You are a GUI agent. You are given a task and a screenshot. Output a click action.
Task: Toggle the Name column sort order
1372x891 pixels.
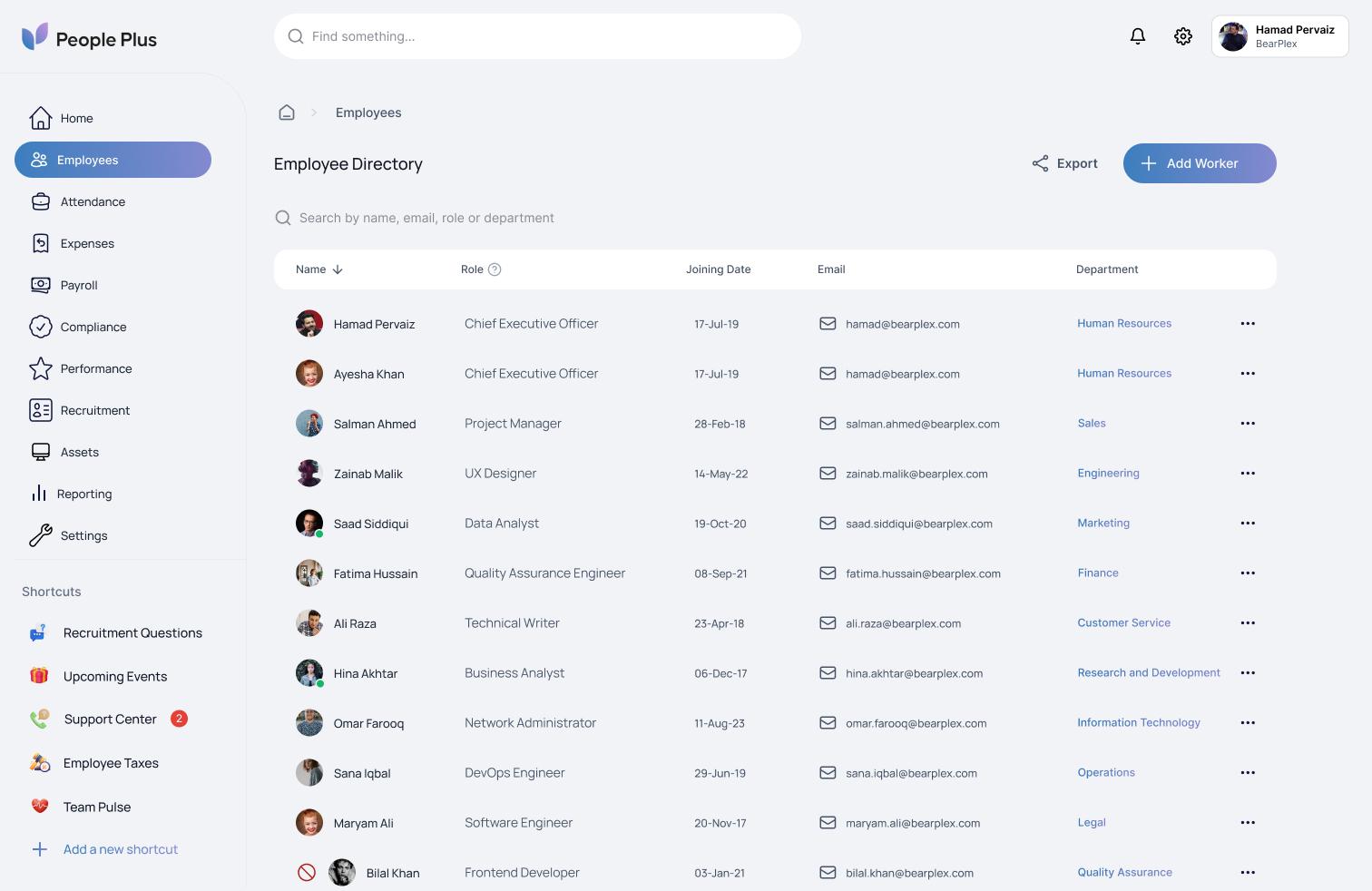pyautogui.click(x=338, y=269)
